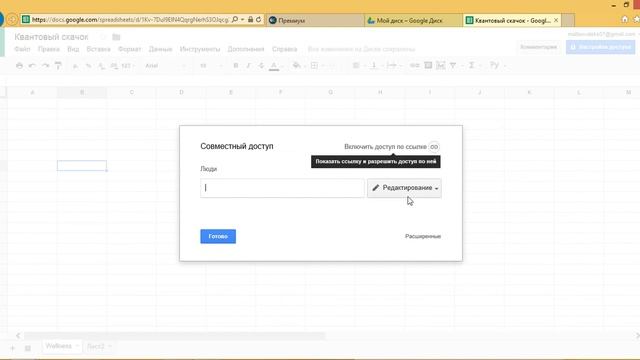Click the browser home icon

pyautogui.click(x=624, y=20)
